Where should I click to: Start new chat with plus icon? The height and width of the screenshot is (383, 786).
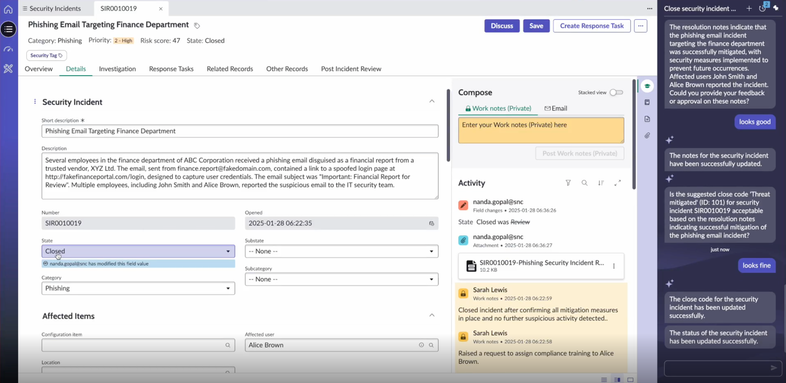click(749, 8)
